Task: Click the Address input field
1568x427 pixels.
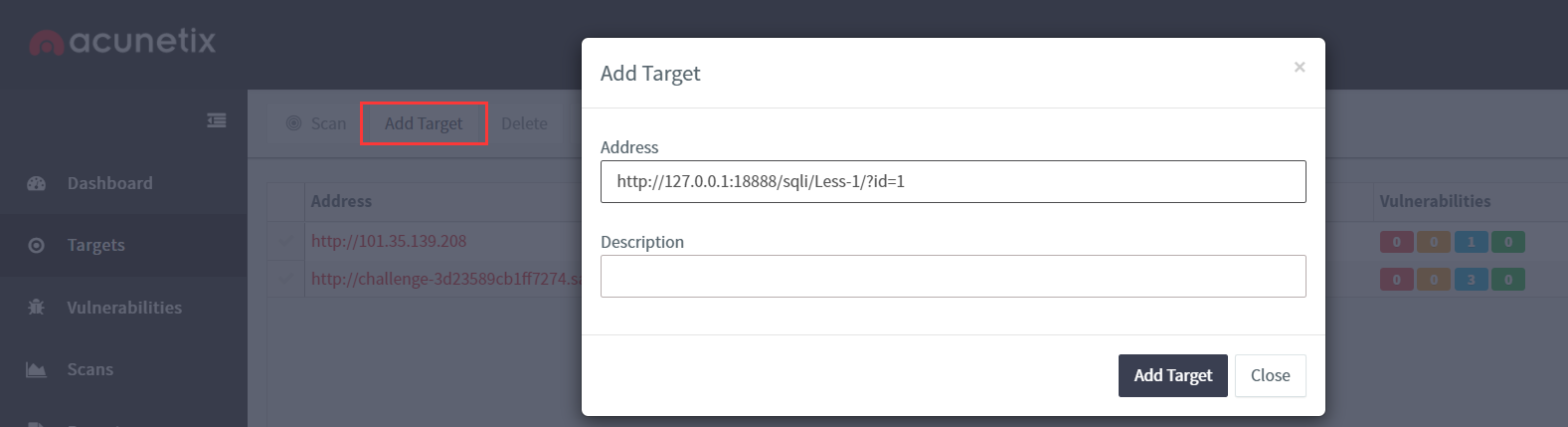Action: click(x=953, y=182)
